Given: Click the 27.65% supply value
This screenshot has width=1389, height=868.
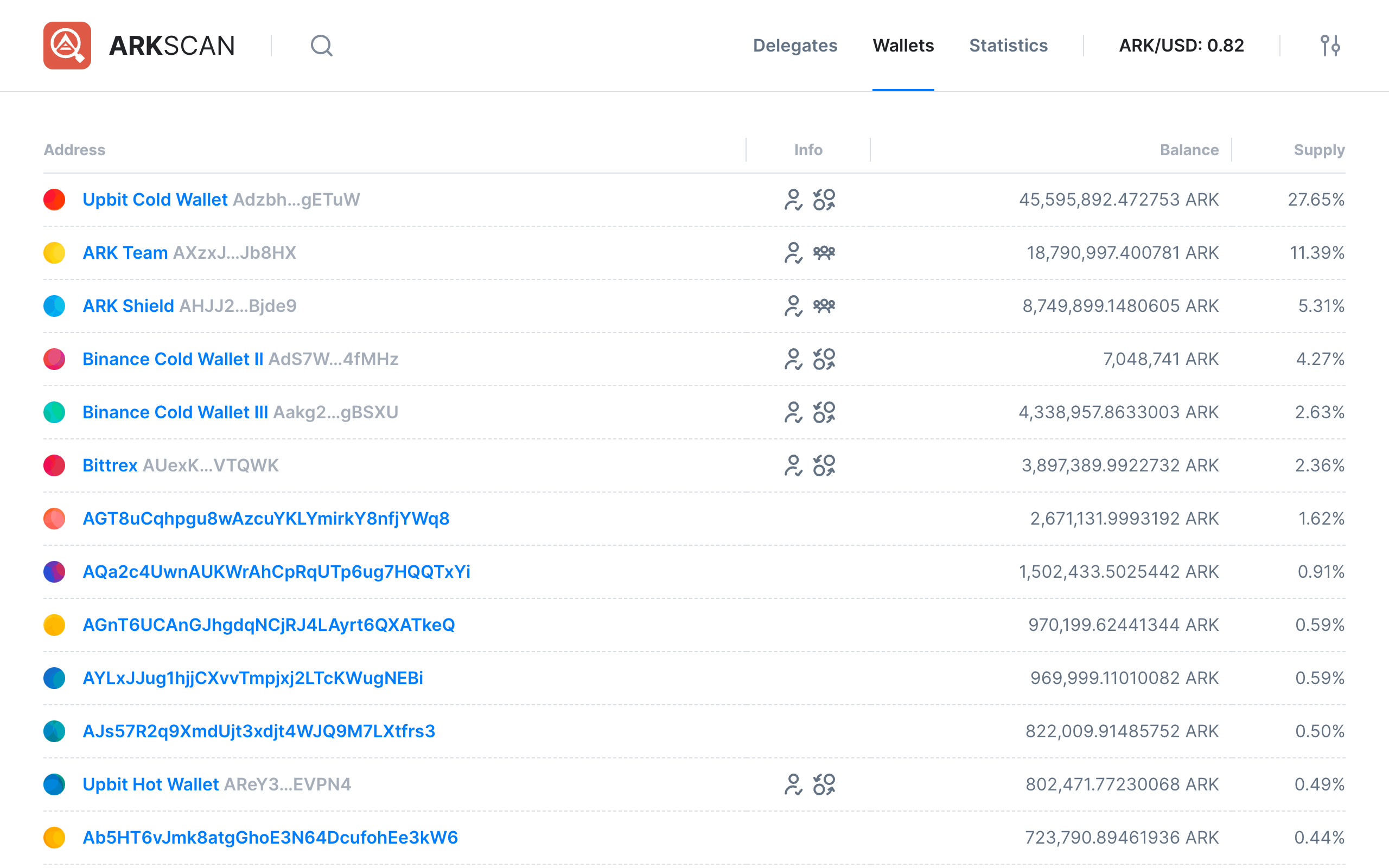Looking at the screenshot, I should pos(1316,200).
